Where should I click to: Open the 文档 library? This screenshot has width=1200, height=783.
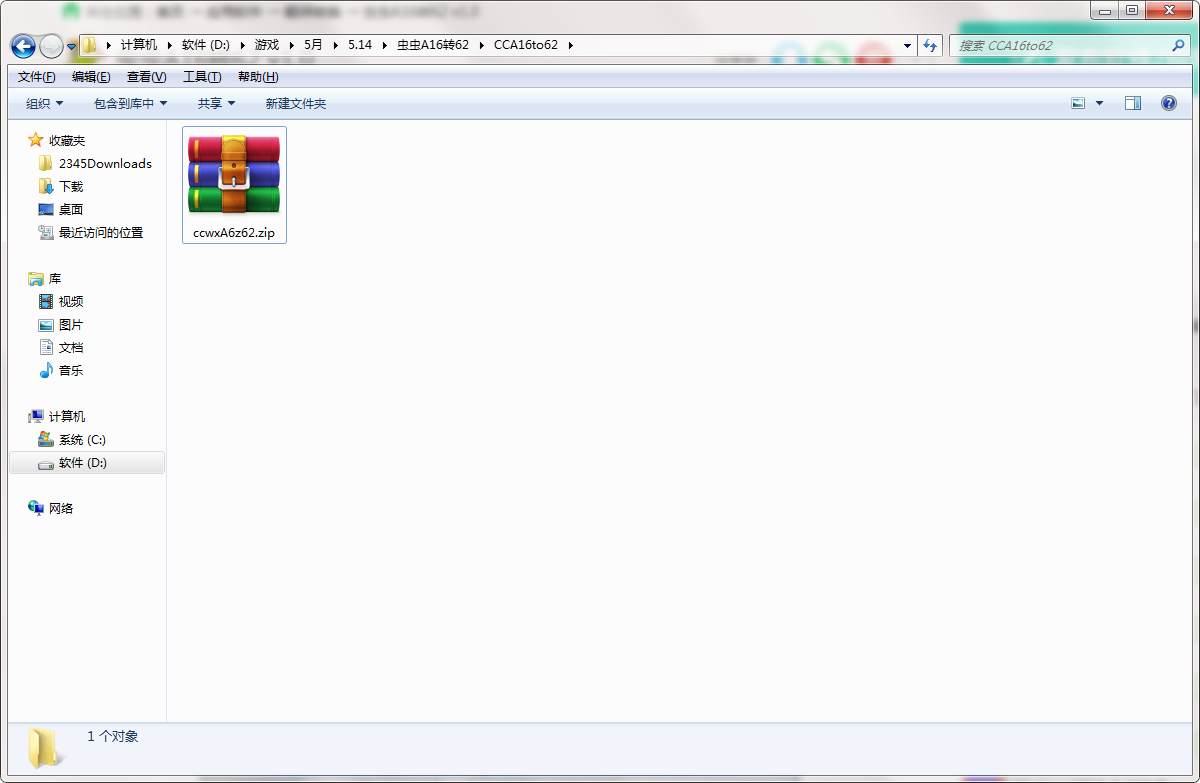click(60, 347)
